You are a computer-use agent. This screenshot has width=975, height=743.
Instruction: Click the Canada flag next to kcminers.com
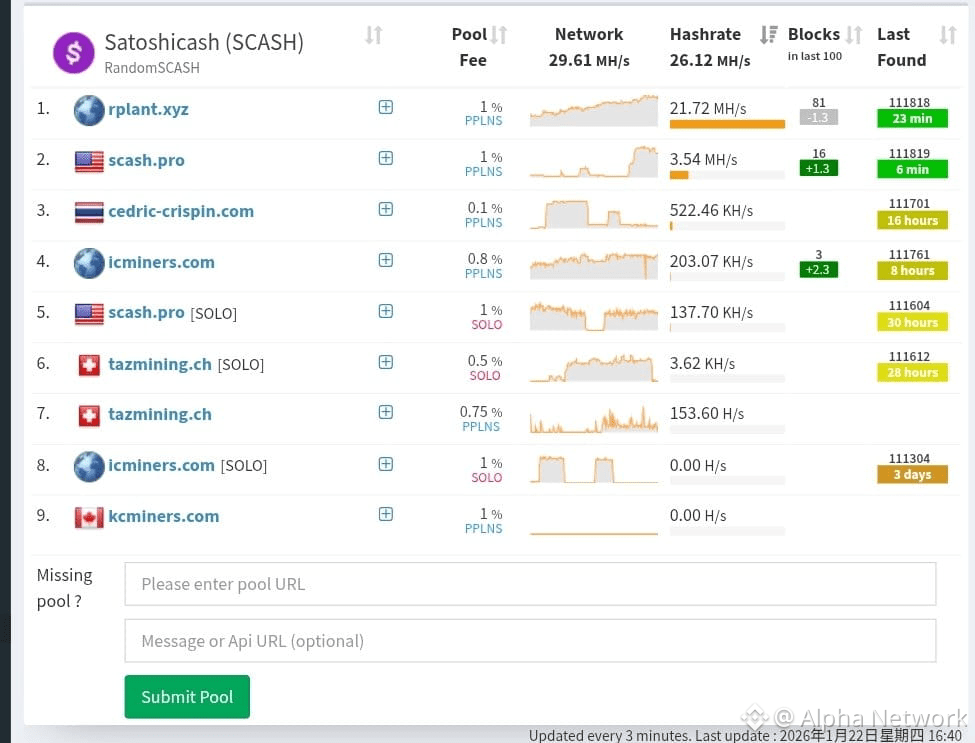point(89,517)
